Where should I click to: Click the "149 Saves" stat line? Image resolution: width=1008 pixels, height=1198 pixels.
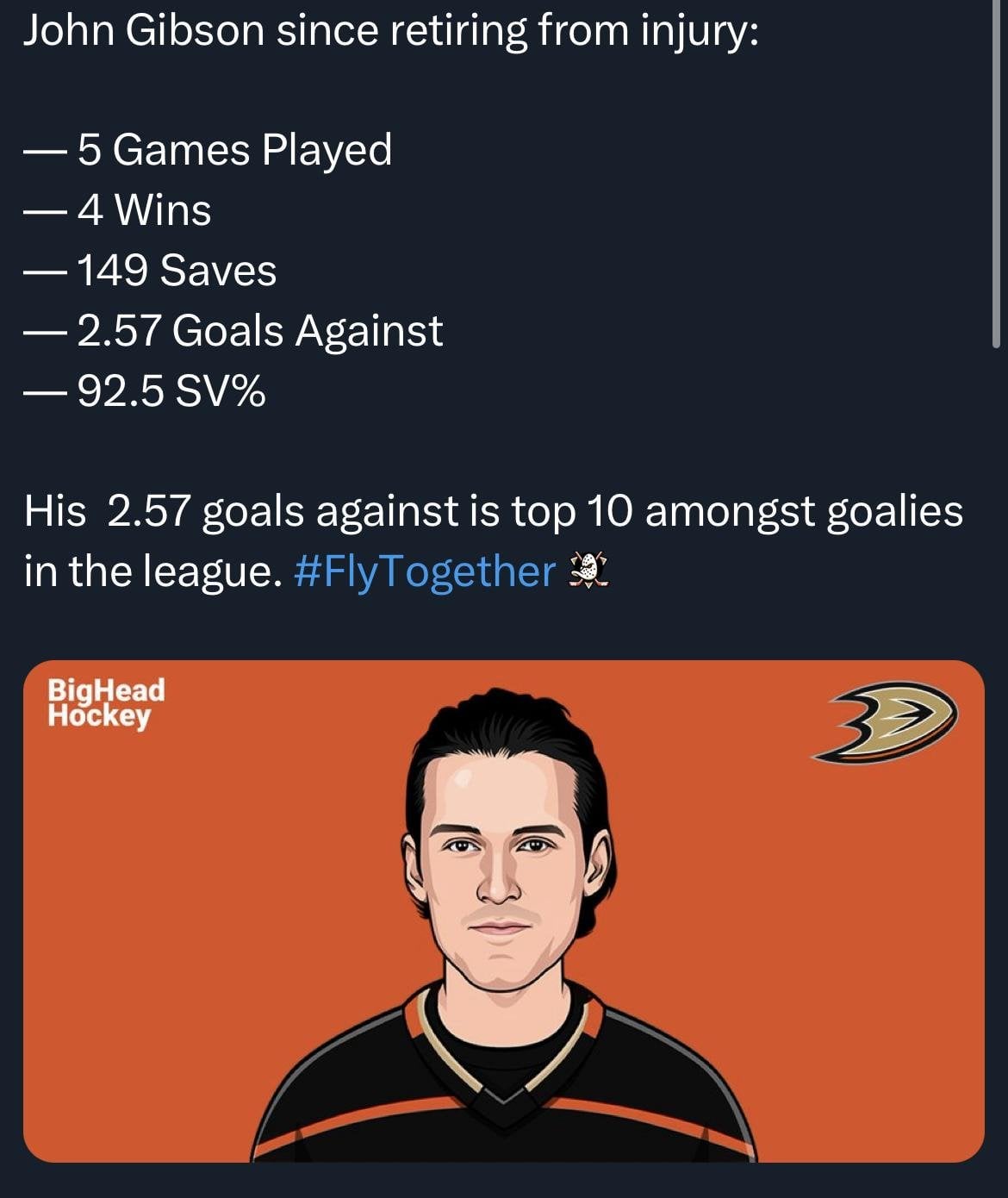[x=177, y=271]
